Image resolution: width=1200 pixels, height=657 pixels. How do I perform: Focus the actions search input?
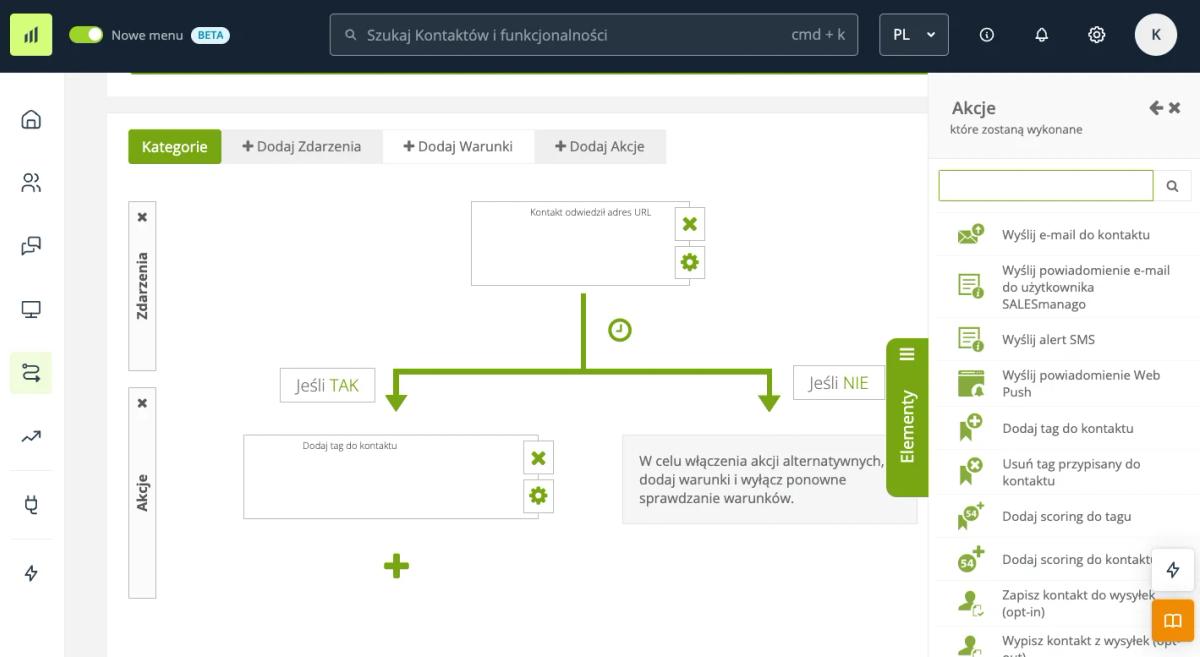[1046, 185]
